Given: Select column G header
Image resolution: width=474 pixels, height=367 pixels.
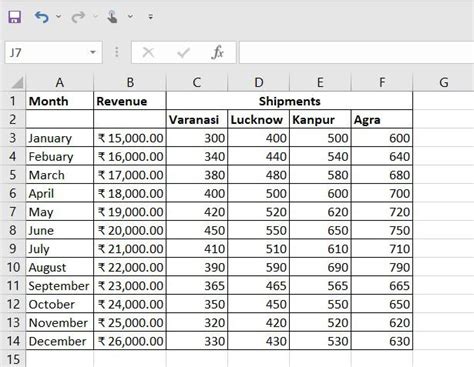Looking at the screenshot, I should point(443,82).
